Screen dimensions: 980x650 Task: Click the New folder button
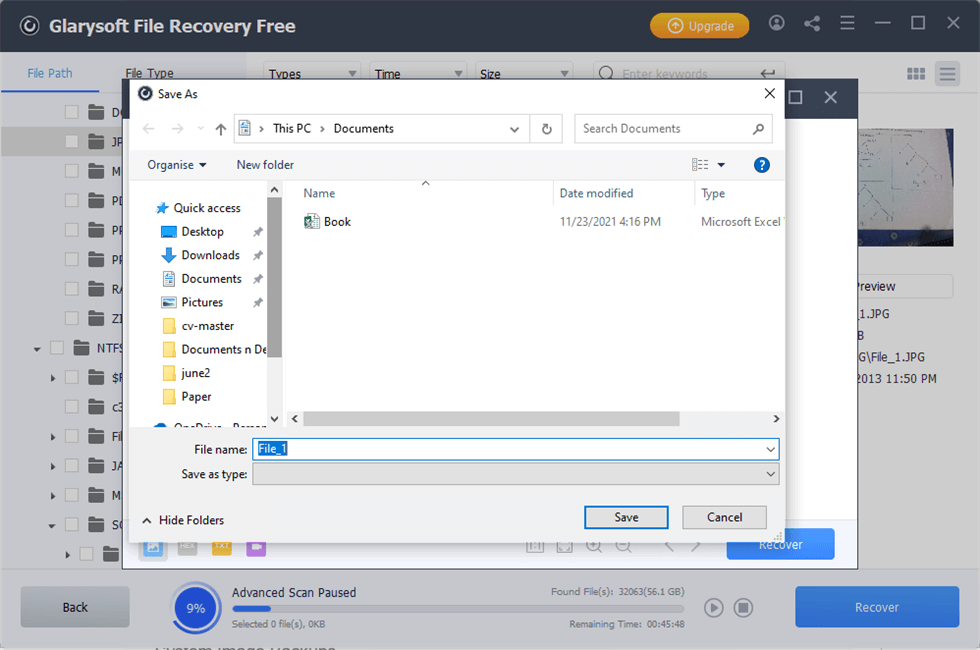pyautogui.click(x=265, y=165)
